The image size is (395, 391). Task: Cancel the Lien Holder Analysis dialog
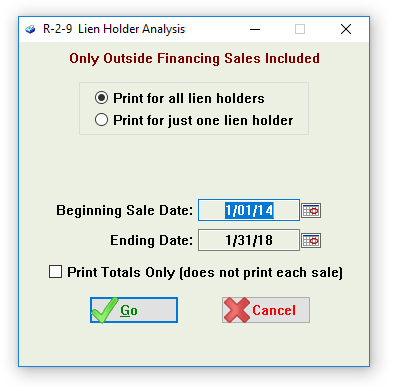(x=266, y=310)
